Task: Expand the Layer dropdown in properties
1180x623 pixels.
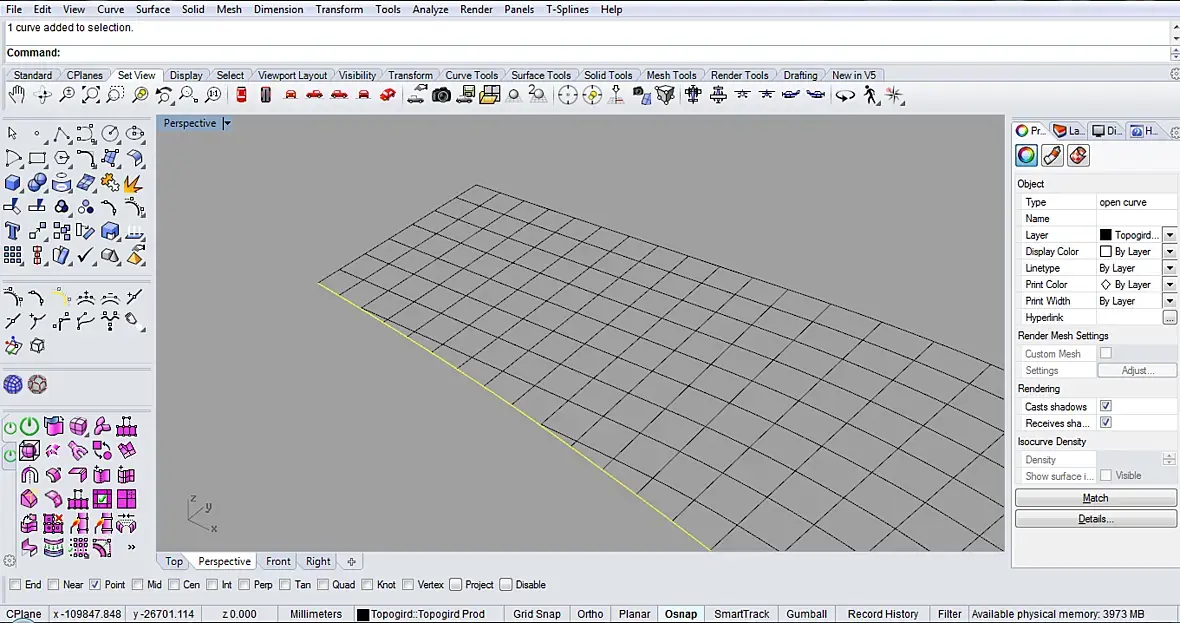Action: 1169,235
